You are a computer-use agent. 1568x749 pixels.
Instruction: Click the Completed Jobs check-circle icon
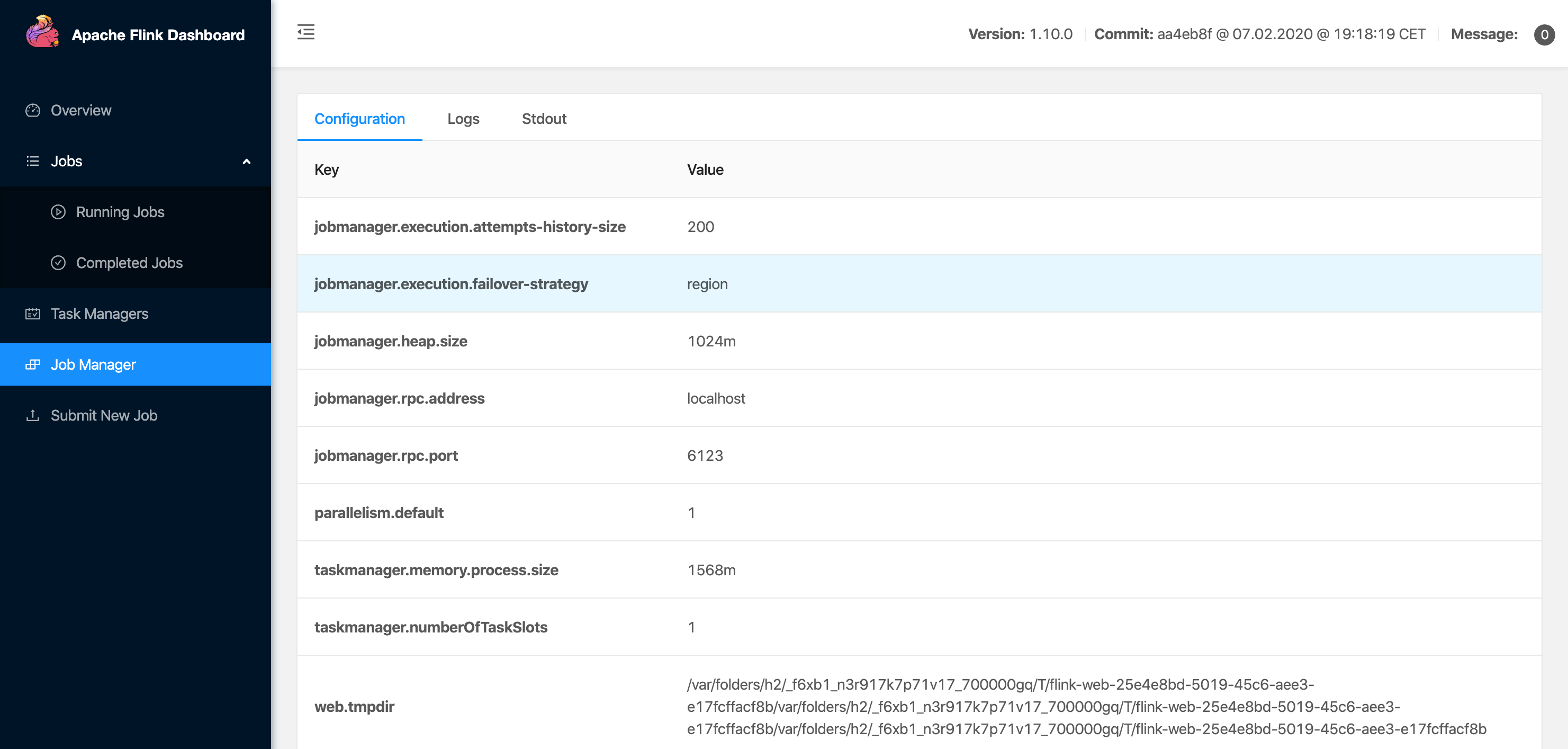click(58, 263)
